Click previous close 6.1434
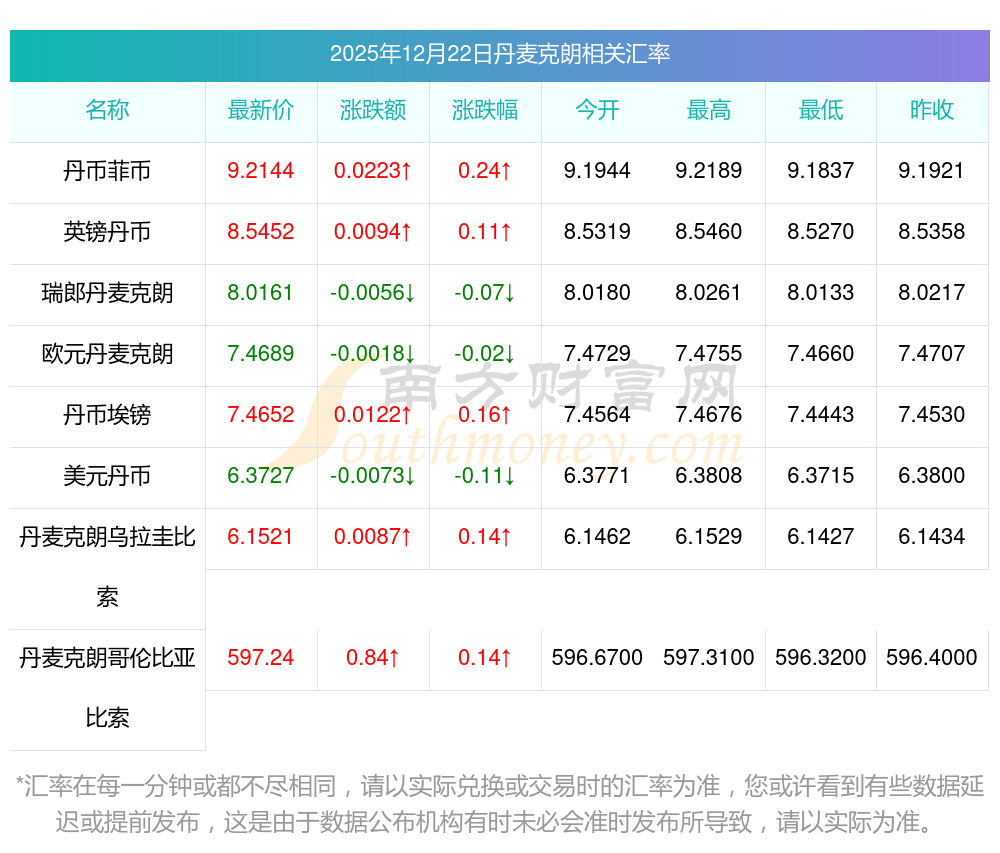This screenshot has width=1000, height=853. tap(932, 537)
